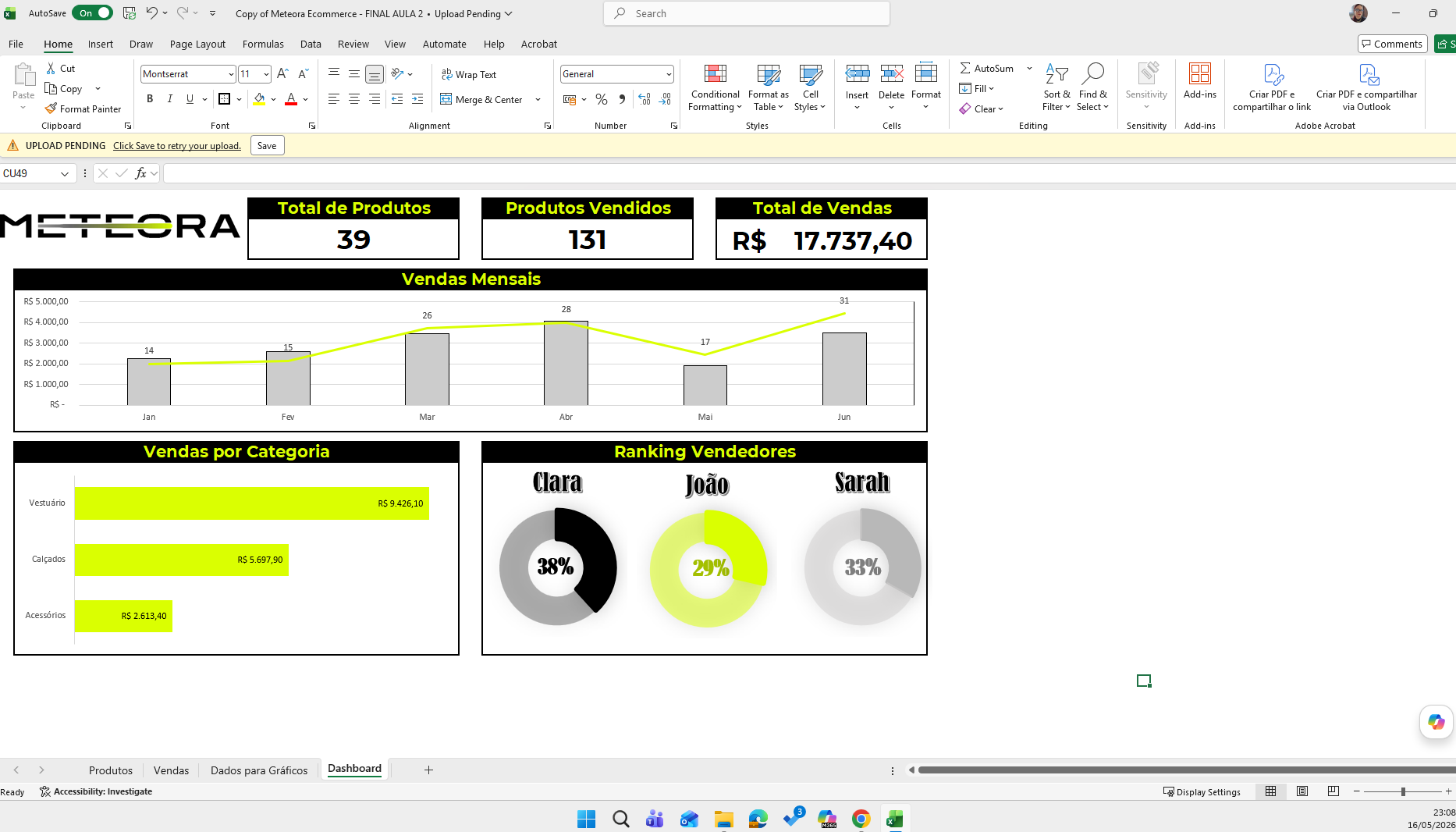Open the font size 11 dropdown
The image size is (1456, 832).
pos(267,74)
